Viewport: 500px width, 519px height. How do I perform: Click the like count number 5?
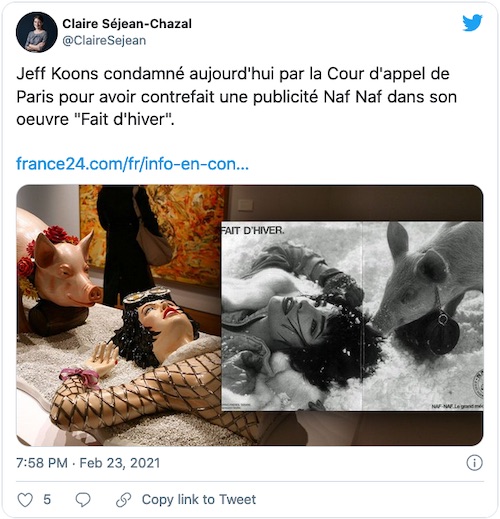click(x=47, y=499)
